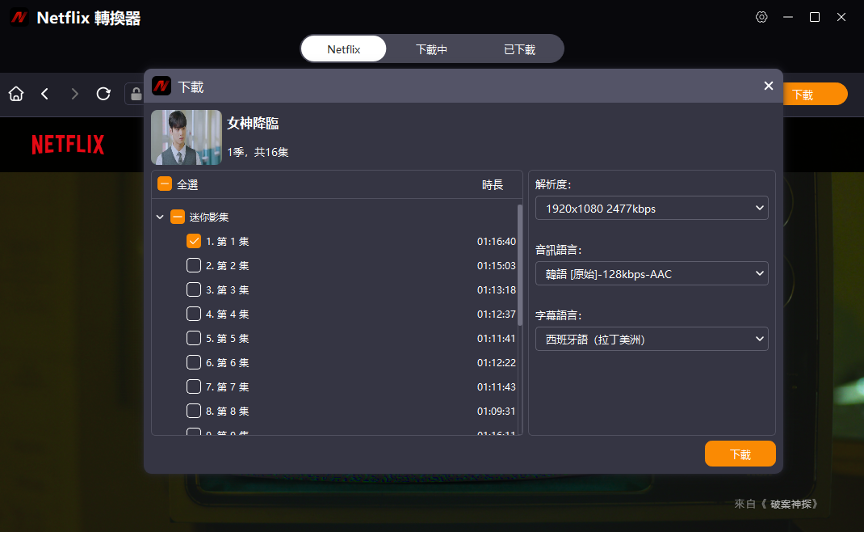Click the forward arrow navigation icon
864x533 pixels.
(74, 94)
